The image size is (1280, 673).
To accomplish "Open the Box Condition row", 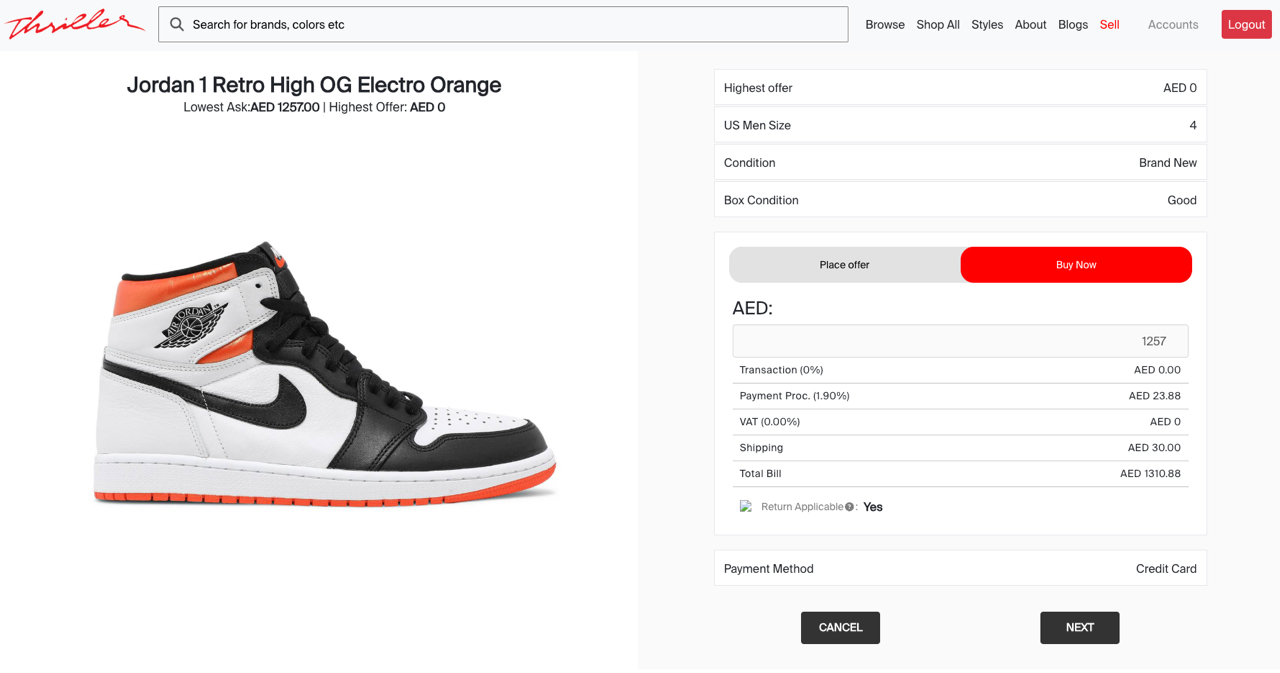I will (x=960, y=200).
